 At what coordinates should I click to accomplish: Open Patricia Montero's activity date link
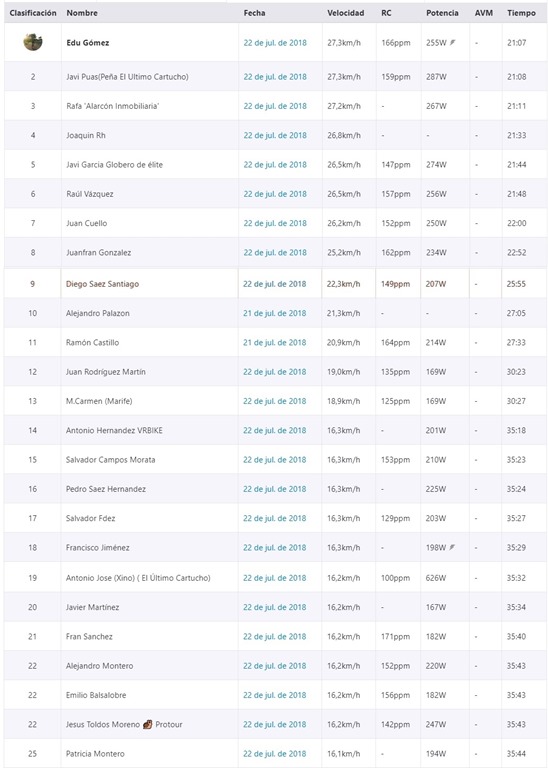tap(274, 753)
